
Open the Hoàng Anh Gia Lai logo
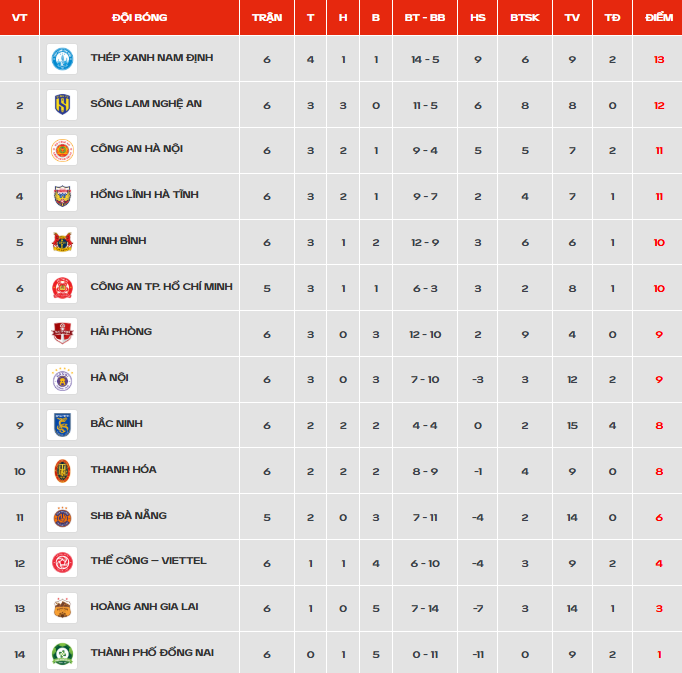pyautogui.click(x=62, y=608)
